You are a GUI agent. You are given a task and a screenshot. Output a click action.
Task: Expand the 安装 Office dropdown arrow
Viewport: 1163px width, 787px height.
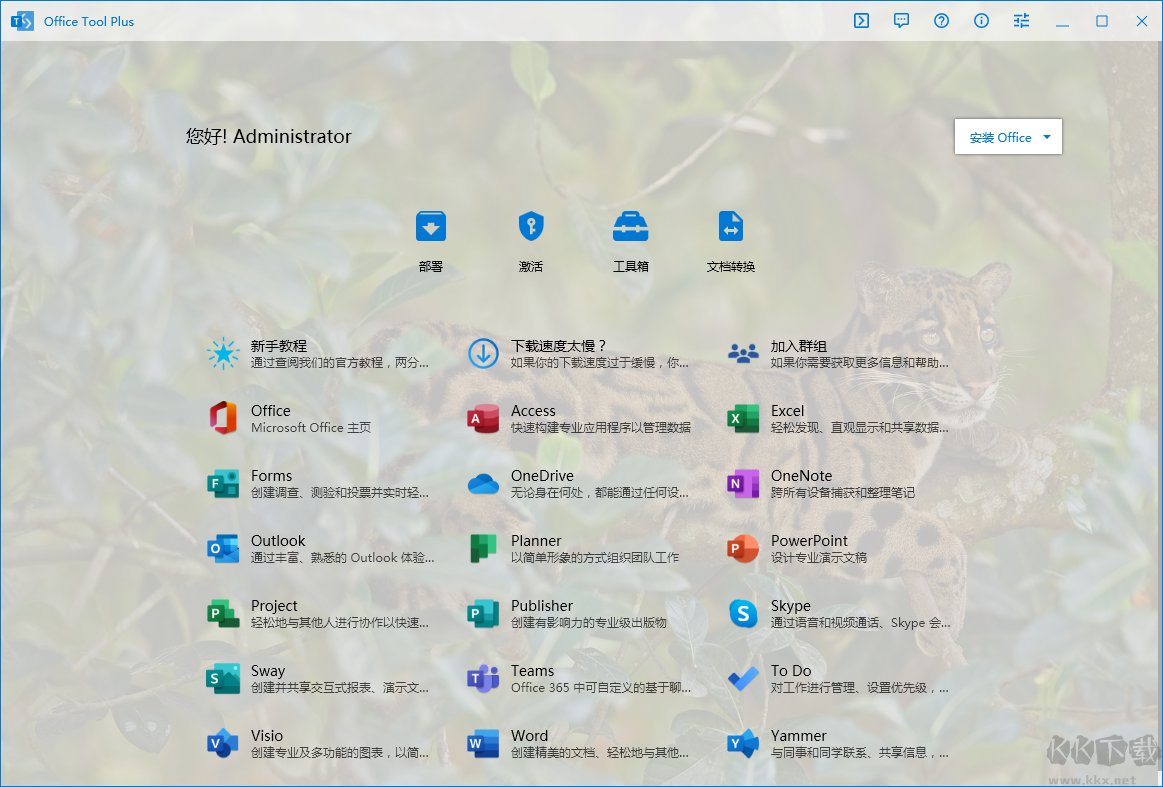(1047, 137)
